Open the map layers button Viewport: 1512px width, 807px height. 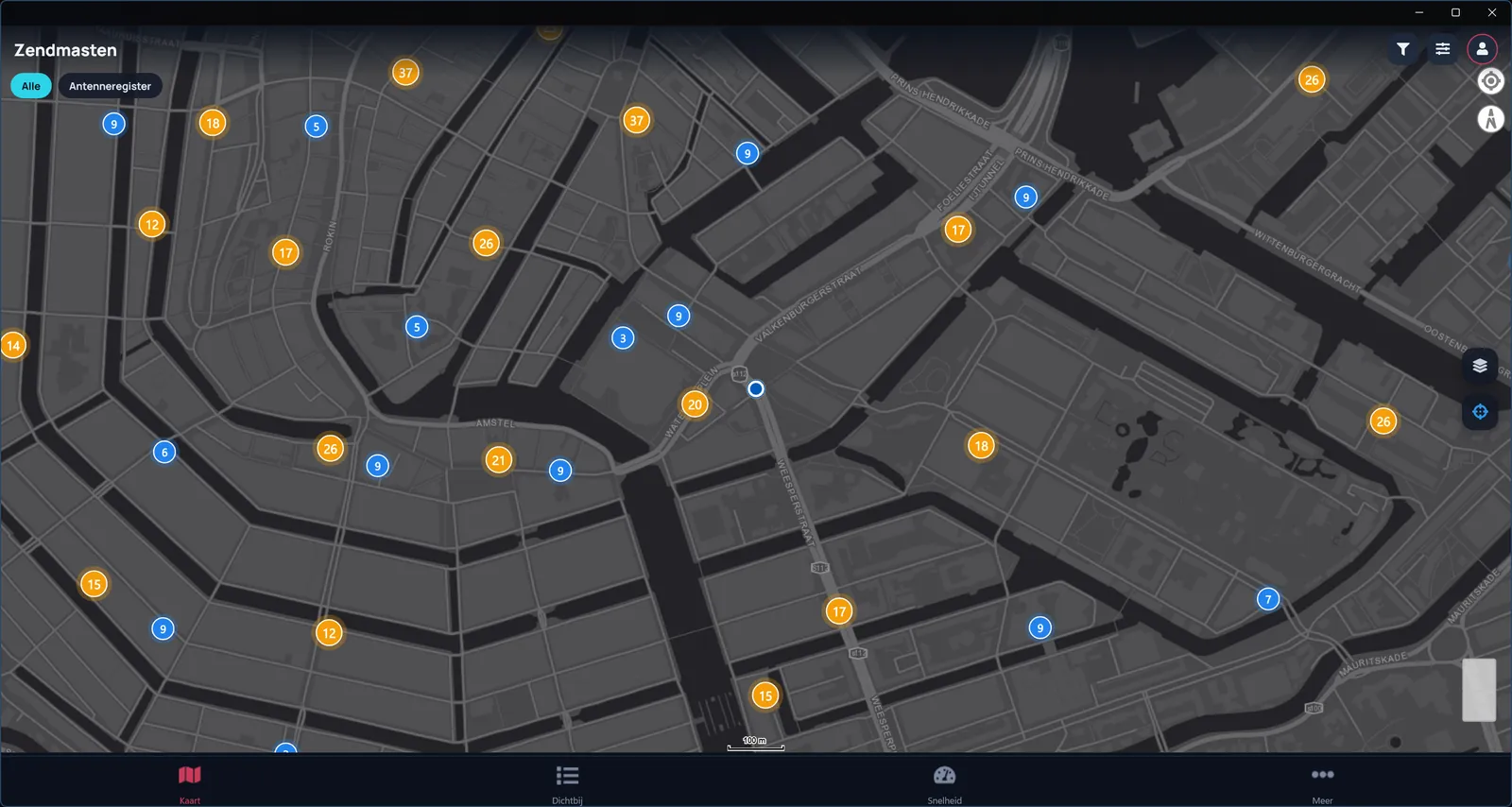pos(1480,366)
